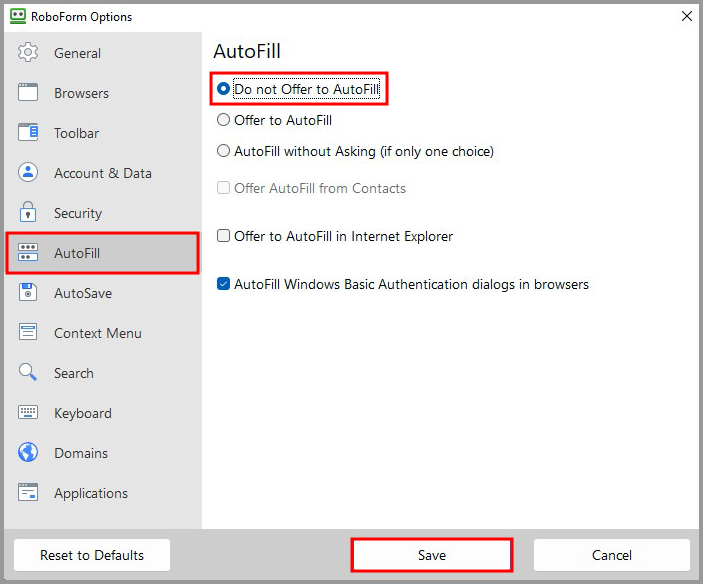Click the Account & Data person icon

click(x=28, y=173)
